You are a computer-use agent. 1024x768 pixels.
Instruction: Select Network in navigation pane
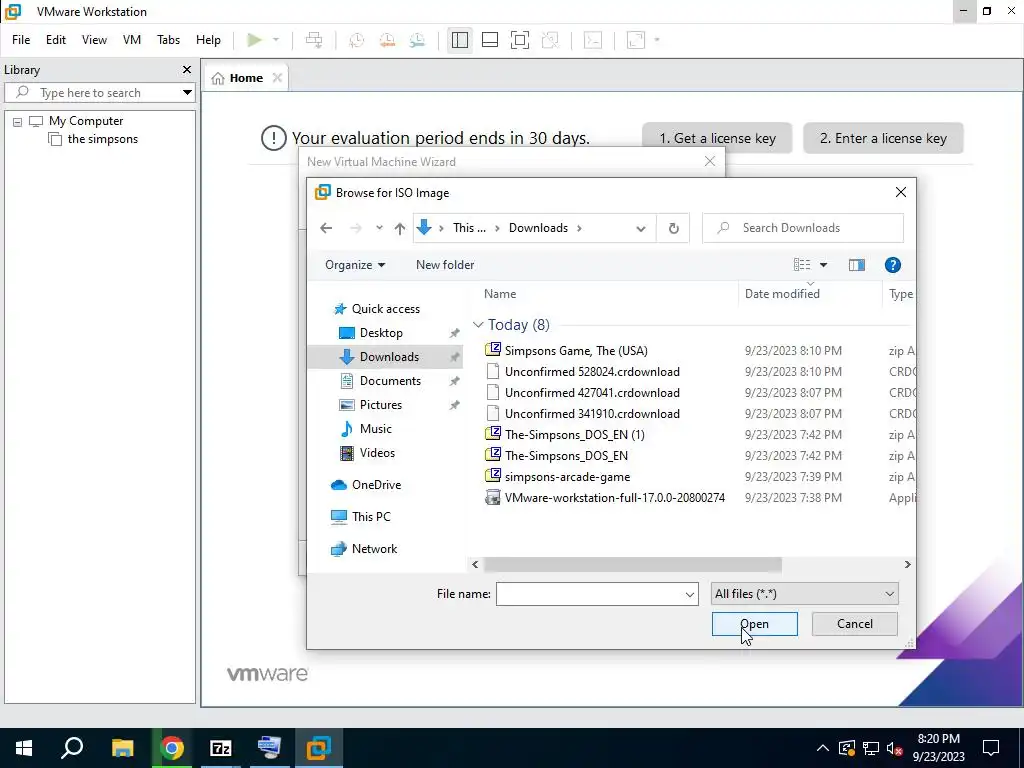(x=374, y=549)
